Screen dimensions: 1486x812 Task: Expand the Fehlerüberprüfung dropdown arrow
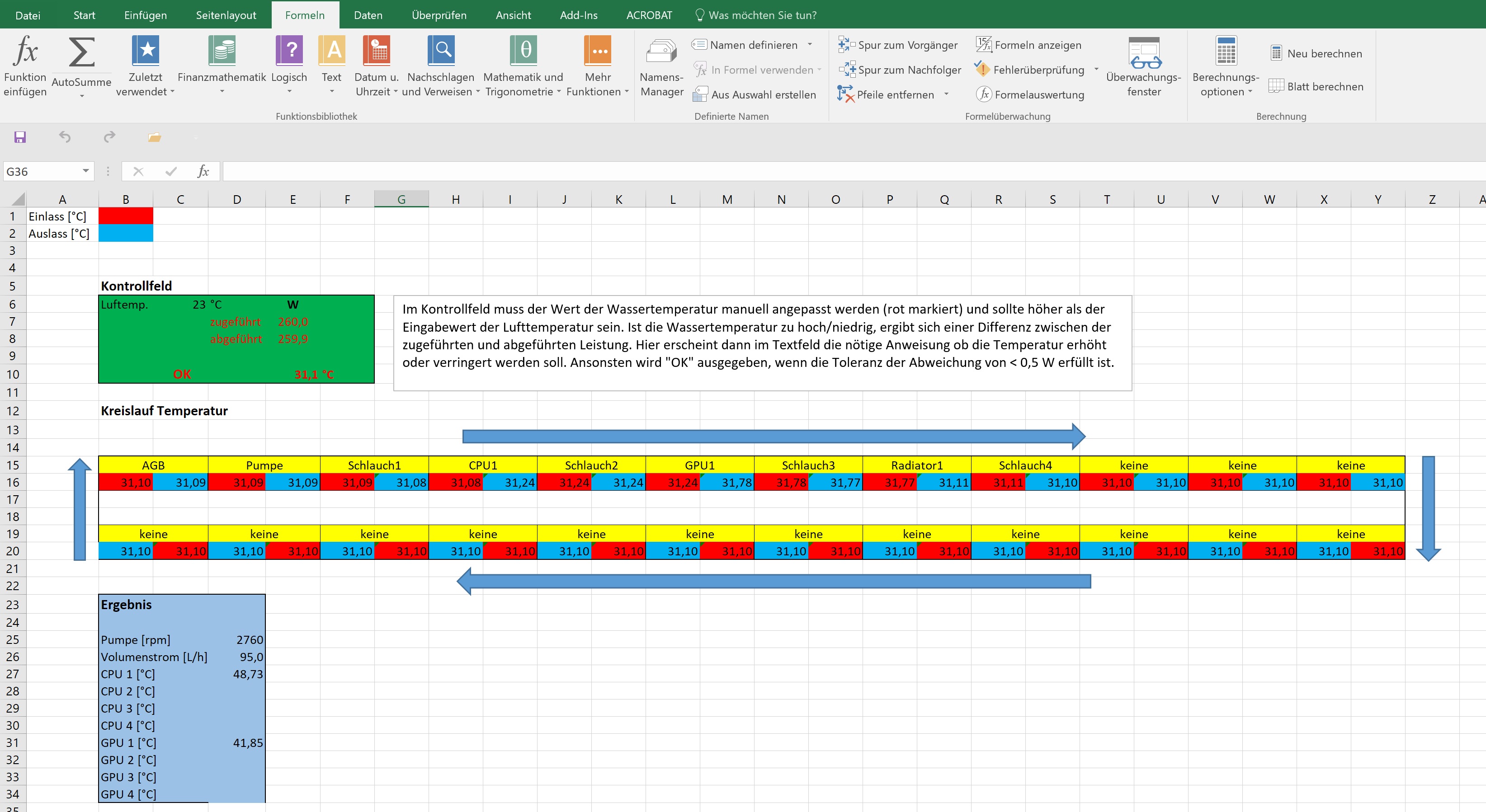(x=1097, y=69)
